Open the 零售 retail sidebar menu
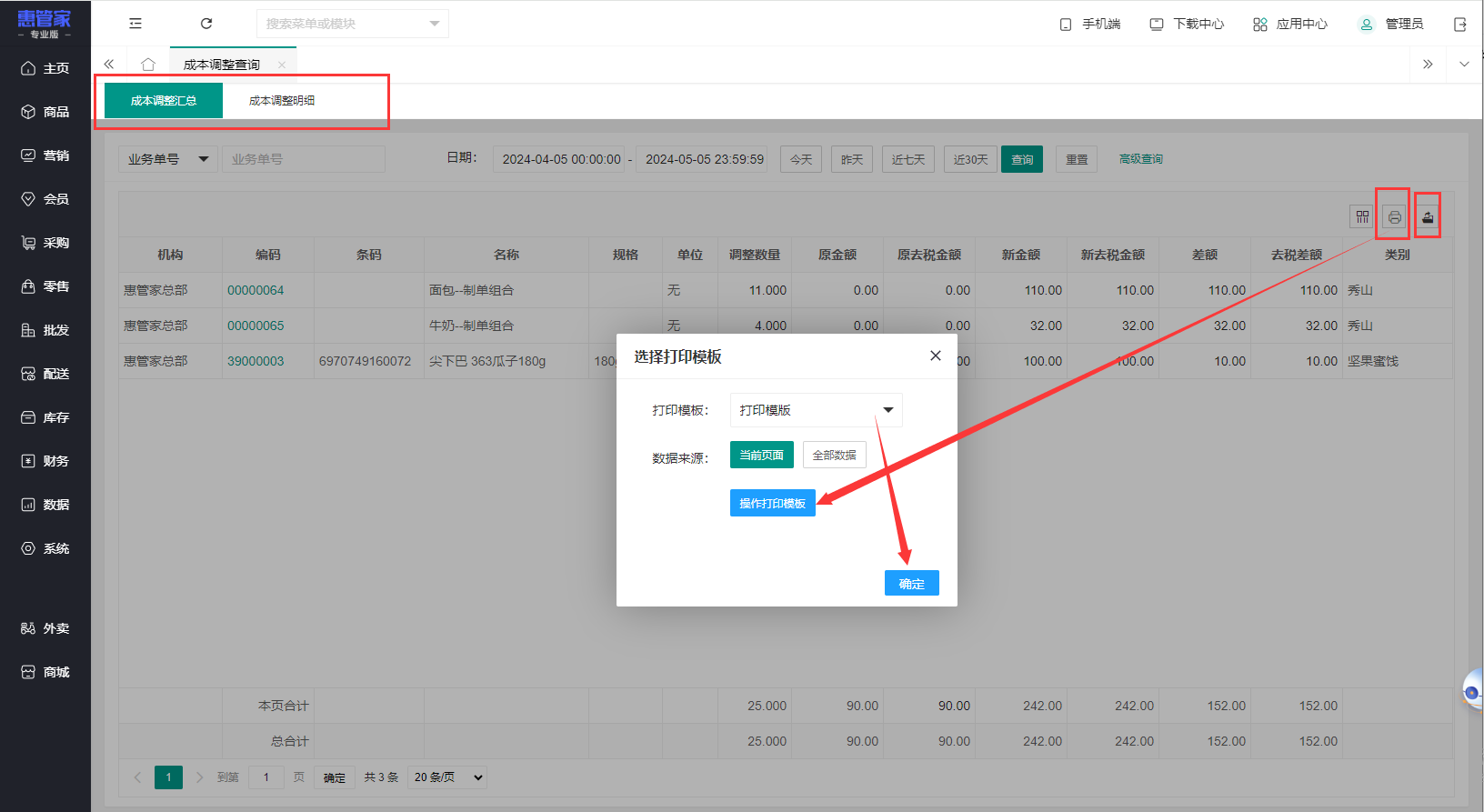 (x=45, y=286)
